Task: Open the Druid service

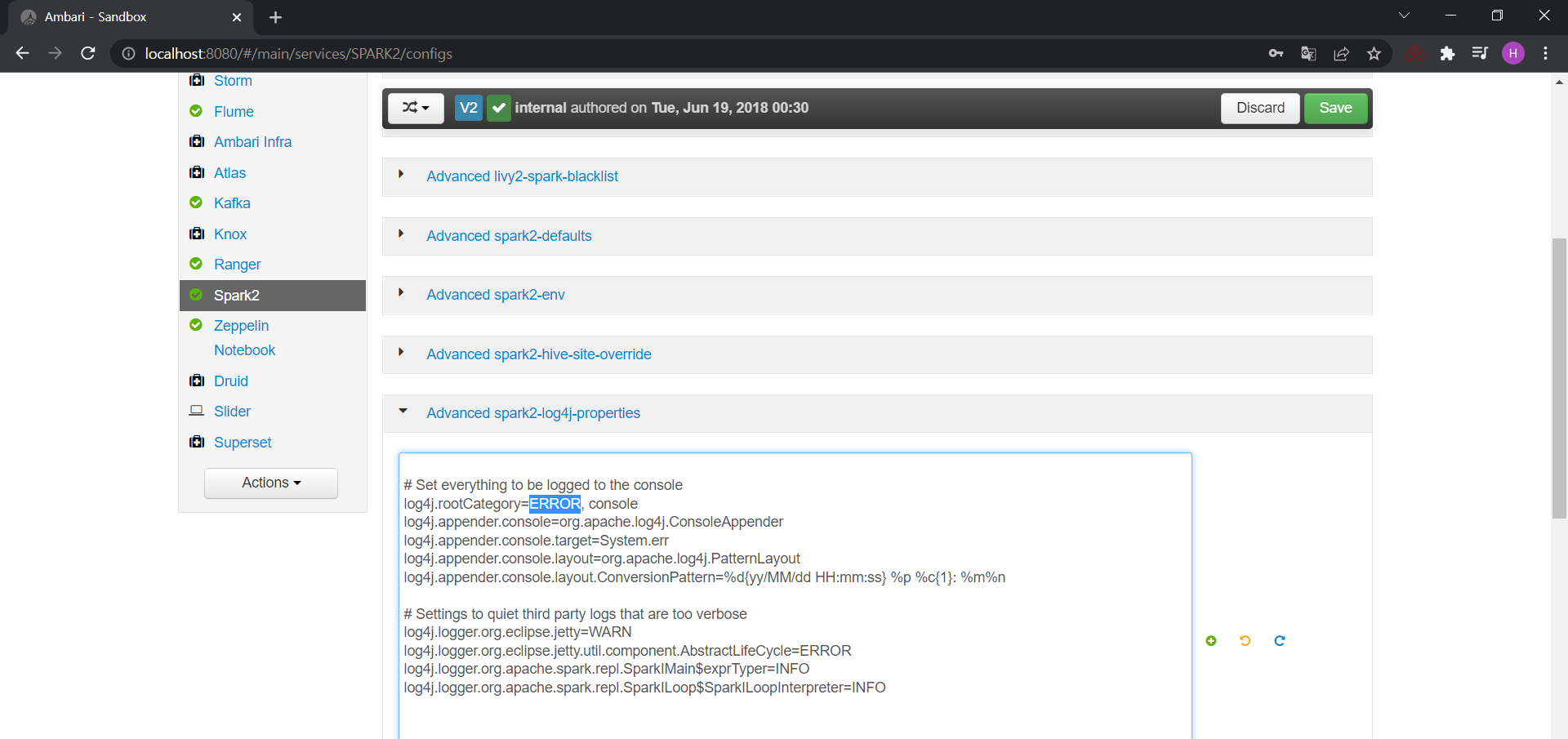Action: click(231, 381)
